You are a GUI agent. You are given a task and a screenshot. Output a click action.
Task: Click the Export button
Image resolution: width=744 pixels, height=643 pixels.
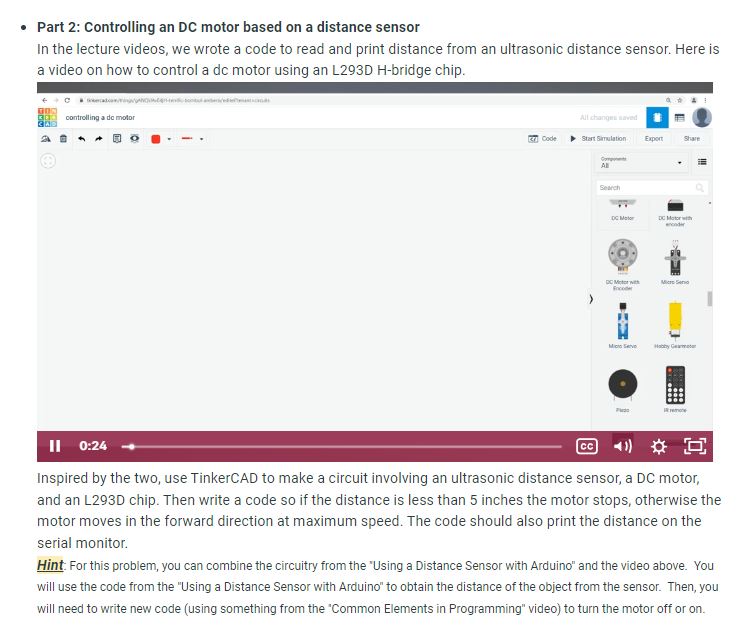[653, 139]
